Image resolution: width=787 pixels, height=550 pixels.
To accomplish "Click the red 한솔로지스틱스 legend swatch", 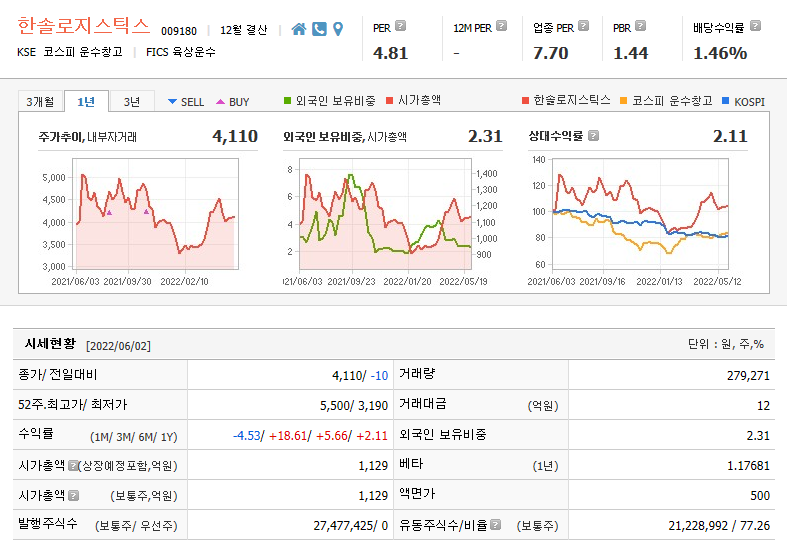I will point(525,101).
